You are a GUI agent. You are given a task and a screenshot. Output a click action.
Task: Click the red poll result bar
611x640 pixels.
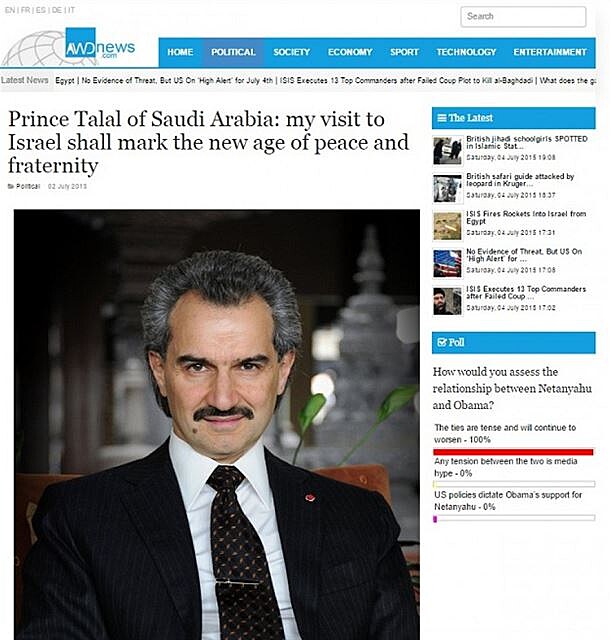[513, 452]
